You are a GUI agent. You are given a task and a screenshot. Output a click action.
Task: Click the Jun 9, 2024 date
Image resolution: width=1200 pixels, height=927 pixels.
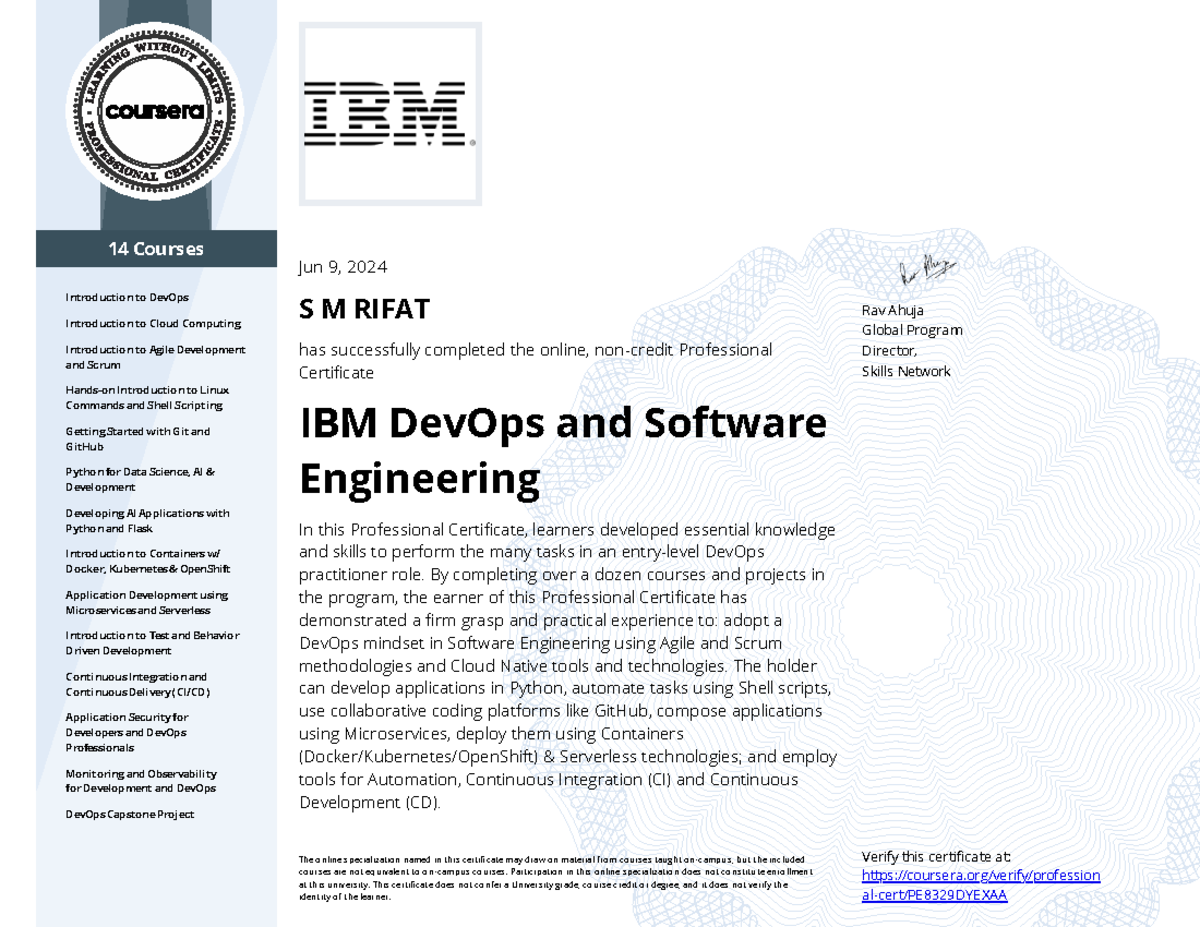(x=343, y=267)
